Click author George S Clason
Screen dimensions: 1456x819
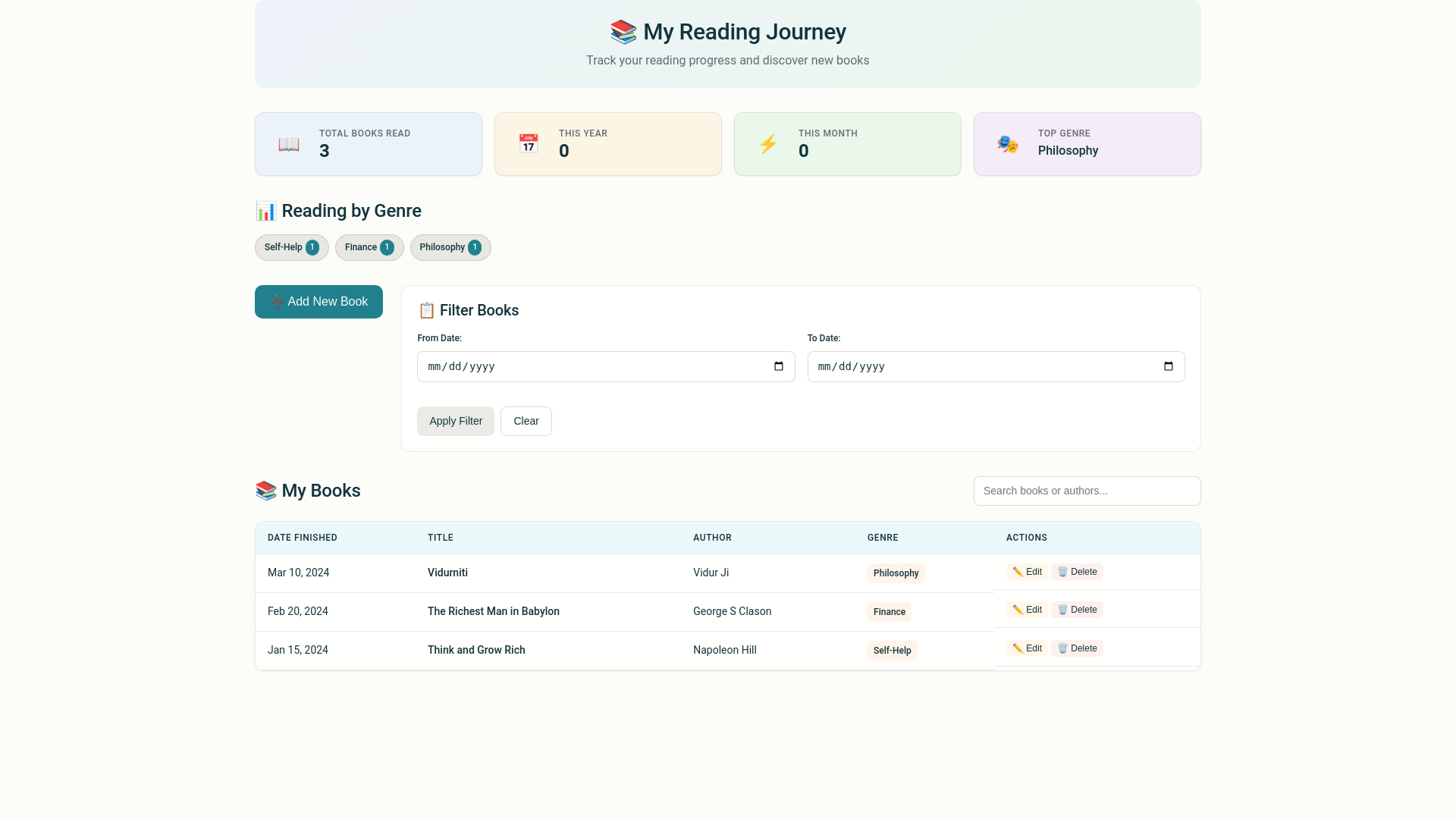[x=732, y=611]
